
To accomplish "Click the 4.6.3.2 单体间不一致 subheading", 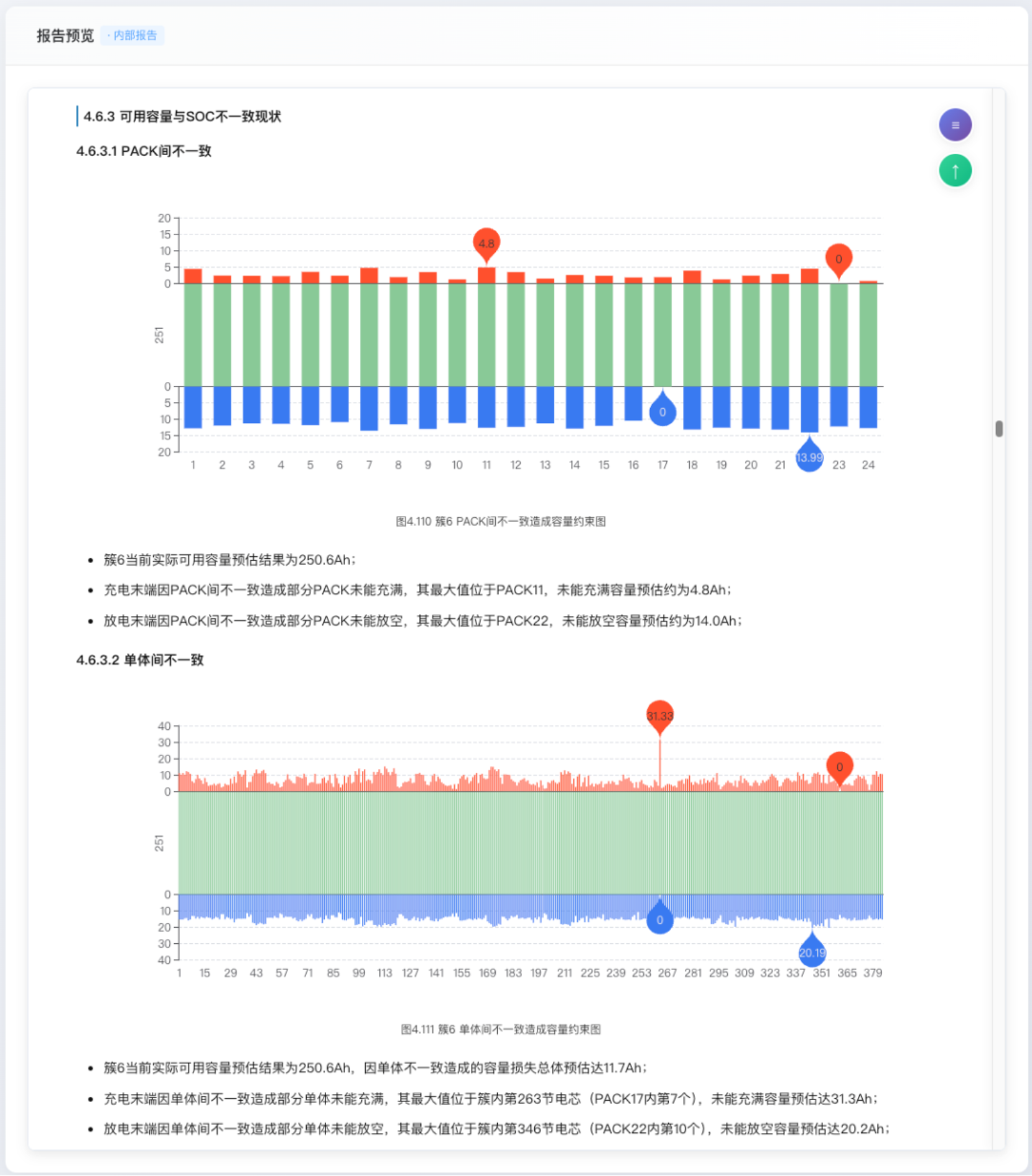I will 140,660.
